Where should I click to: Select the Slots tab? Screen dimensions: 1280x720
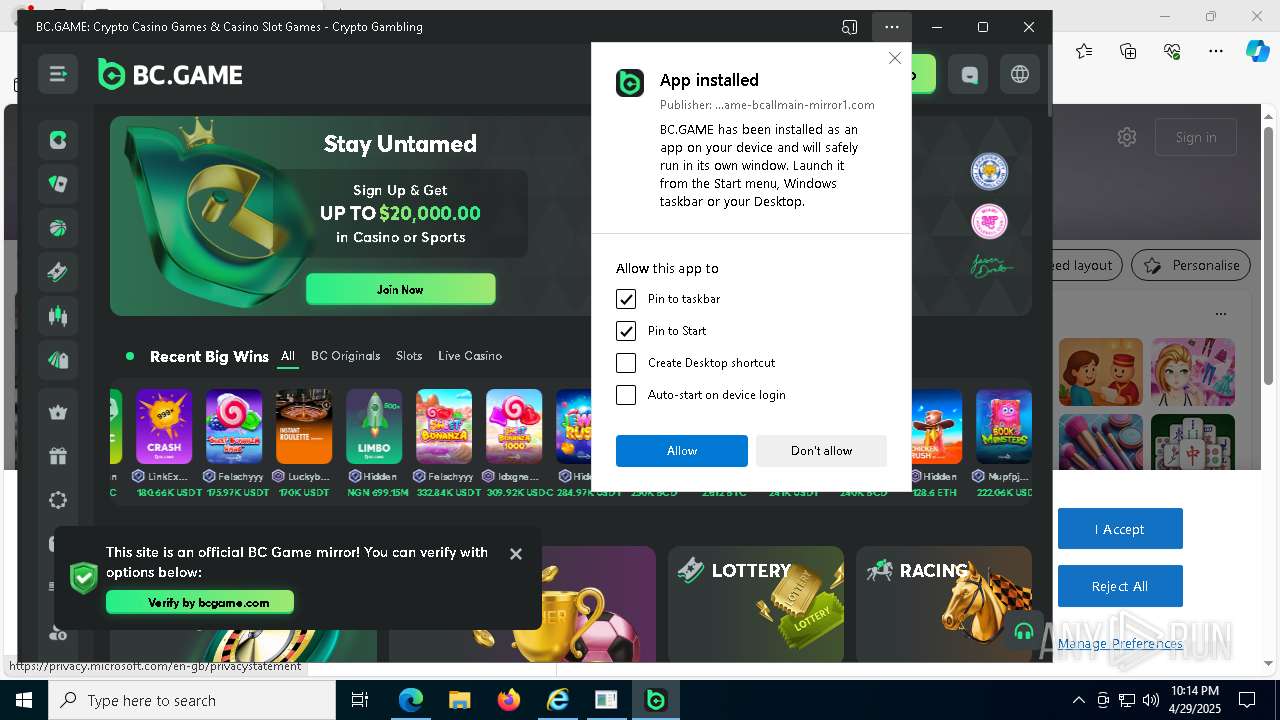point(409,356)
